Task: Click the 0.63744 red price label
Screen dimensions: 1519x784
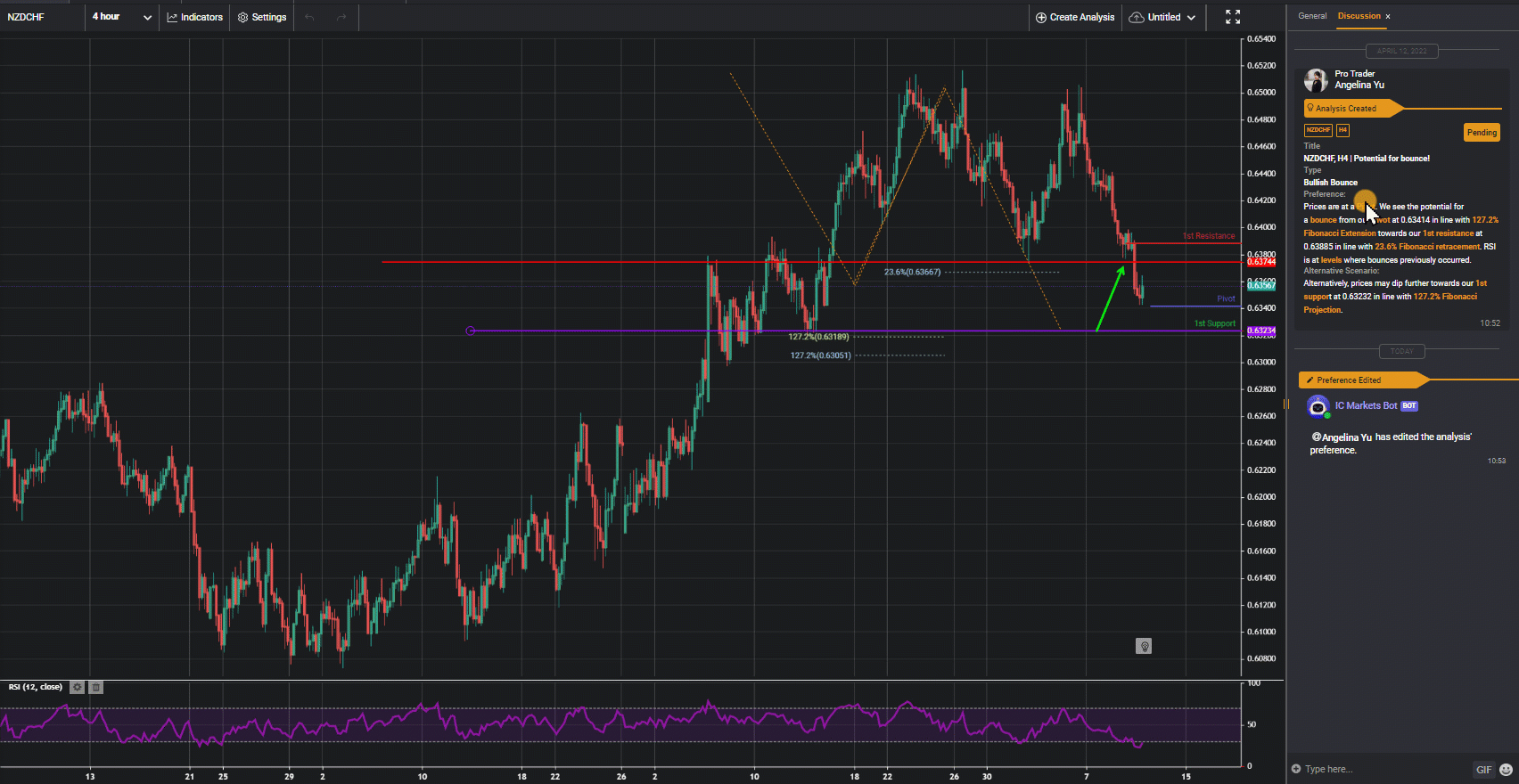Action: [x=1260, y=262]
